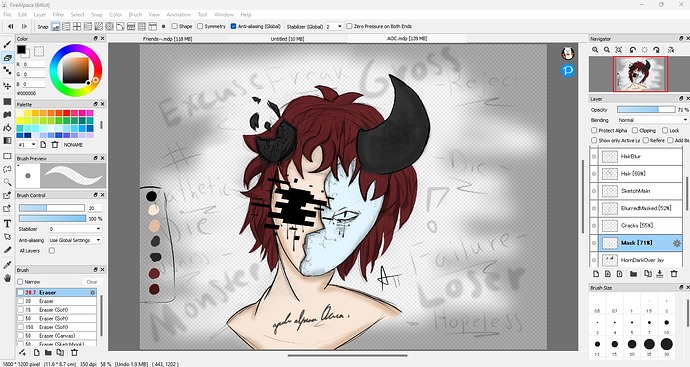The width and height of the screenshot is (690, 367).
Task: Rotate canvas left in Navigator
Action: (x=633, y=50)
